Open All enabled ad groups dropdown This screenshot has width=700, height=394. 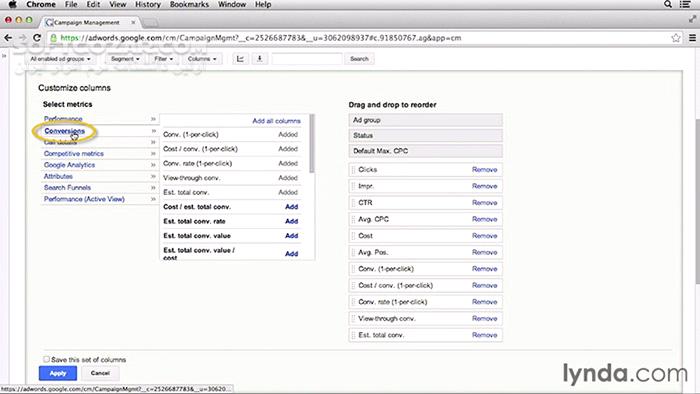pos(60,59)
